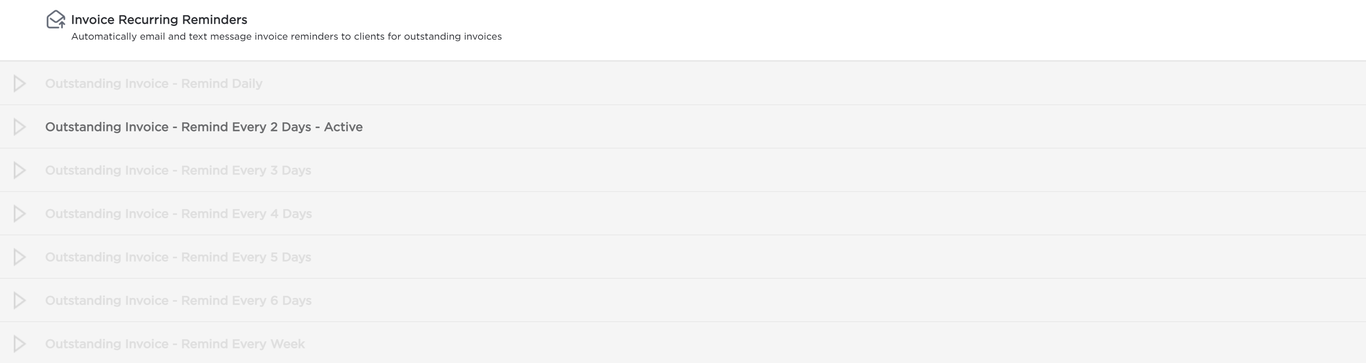Click the word 'Week' in the last reminder row

coord(288,344)
